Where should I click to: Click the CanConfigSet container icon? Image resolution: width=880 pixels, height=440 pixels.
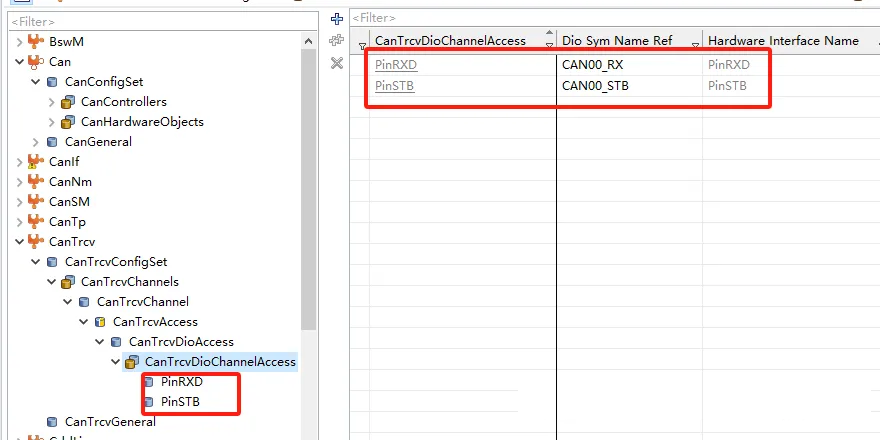pyautogui.click(x=52, y=82)
